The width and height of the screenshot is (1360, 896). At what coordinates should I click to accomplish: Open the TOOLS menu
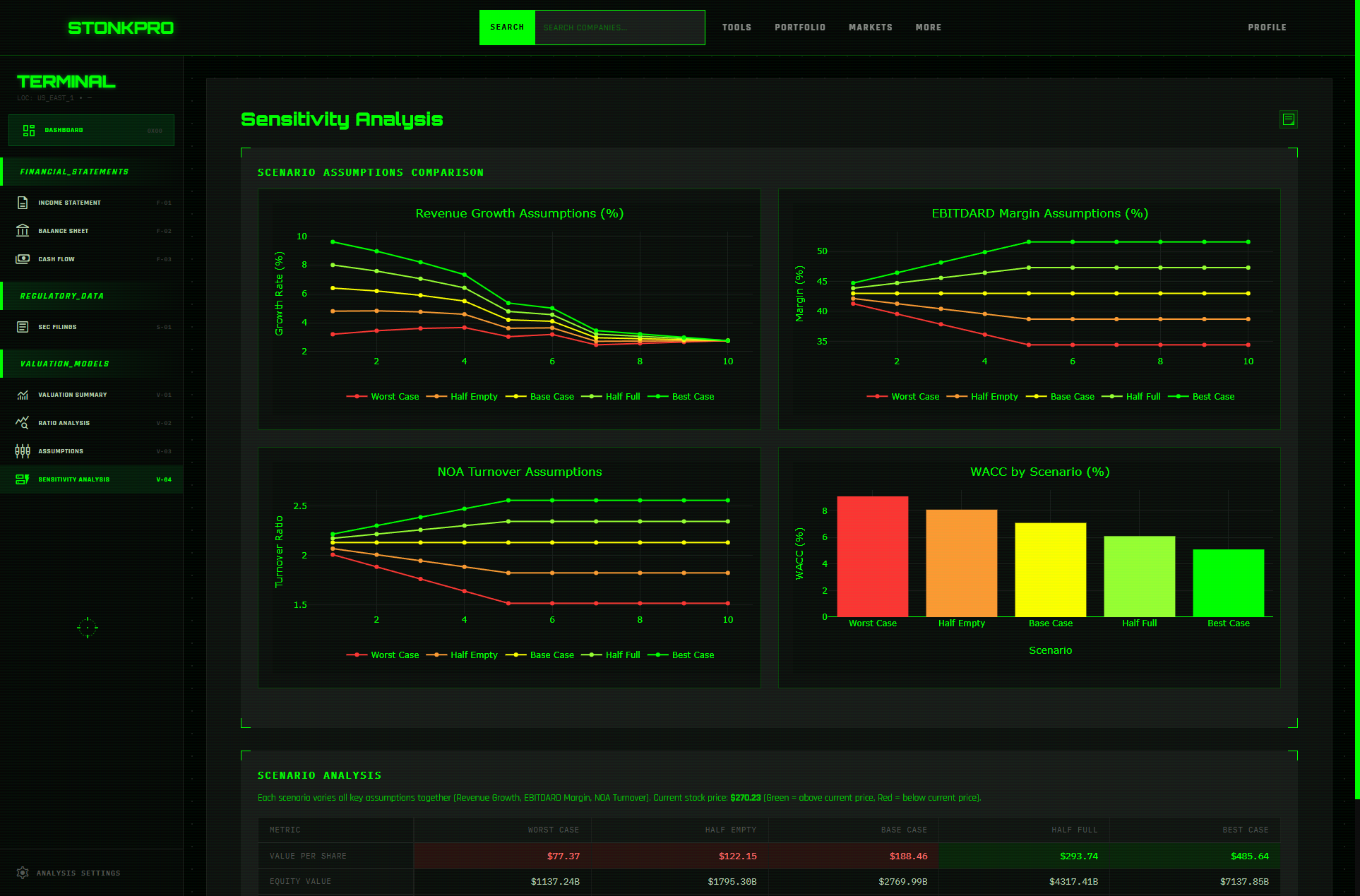click(x=736, y=27)
